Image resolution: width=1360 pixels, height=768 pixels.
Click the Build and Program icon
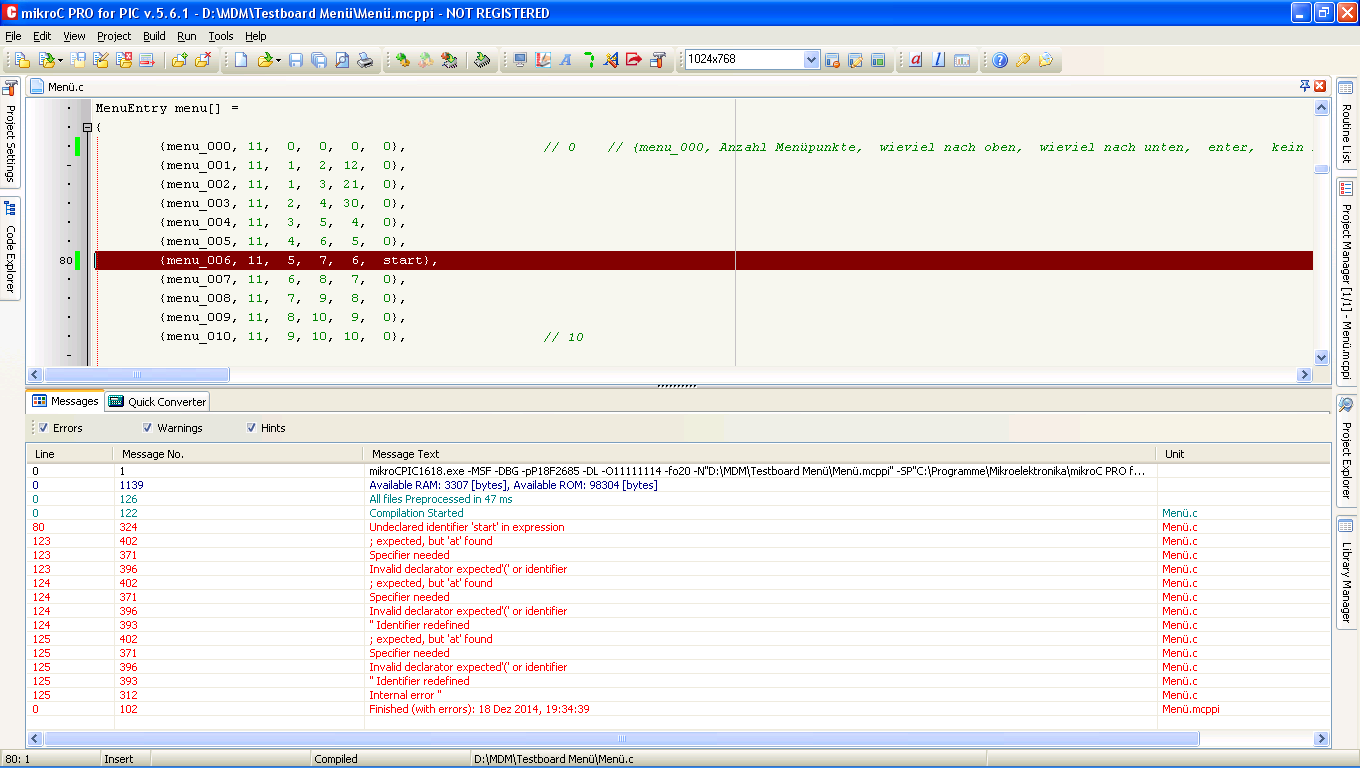click(449, 60)
